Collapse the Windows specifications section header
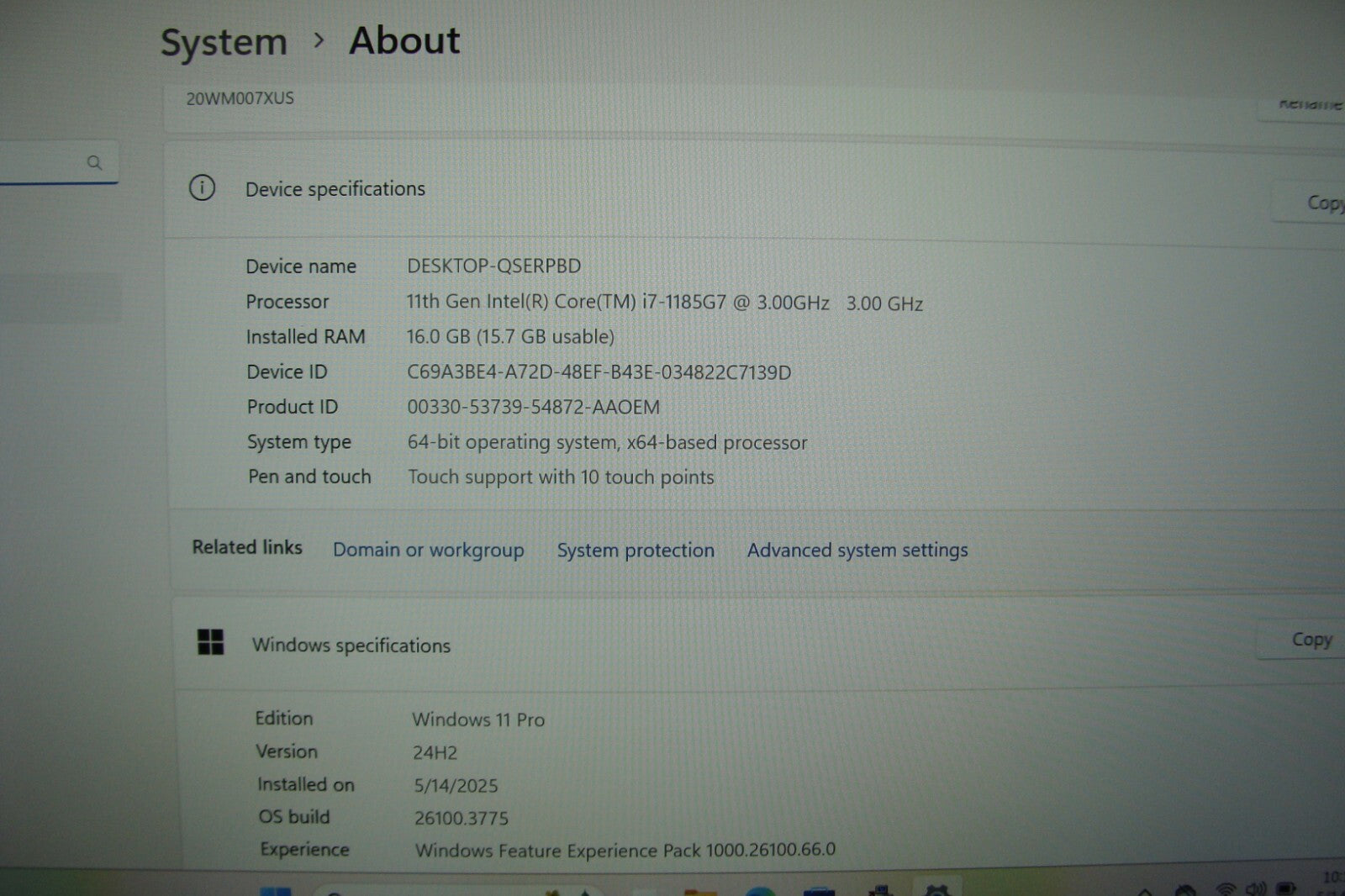 coord(715,645)
